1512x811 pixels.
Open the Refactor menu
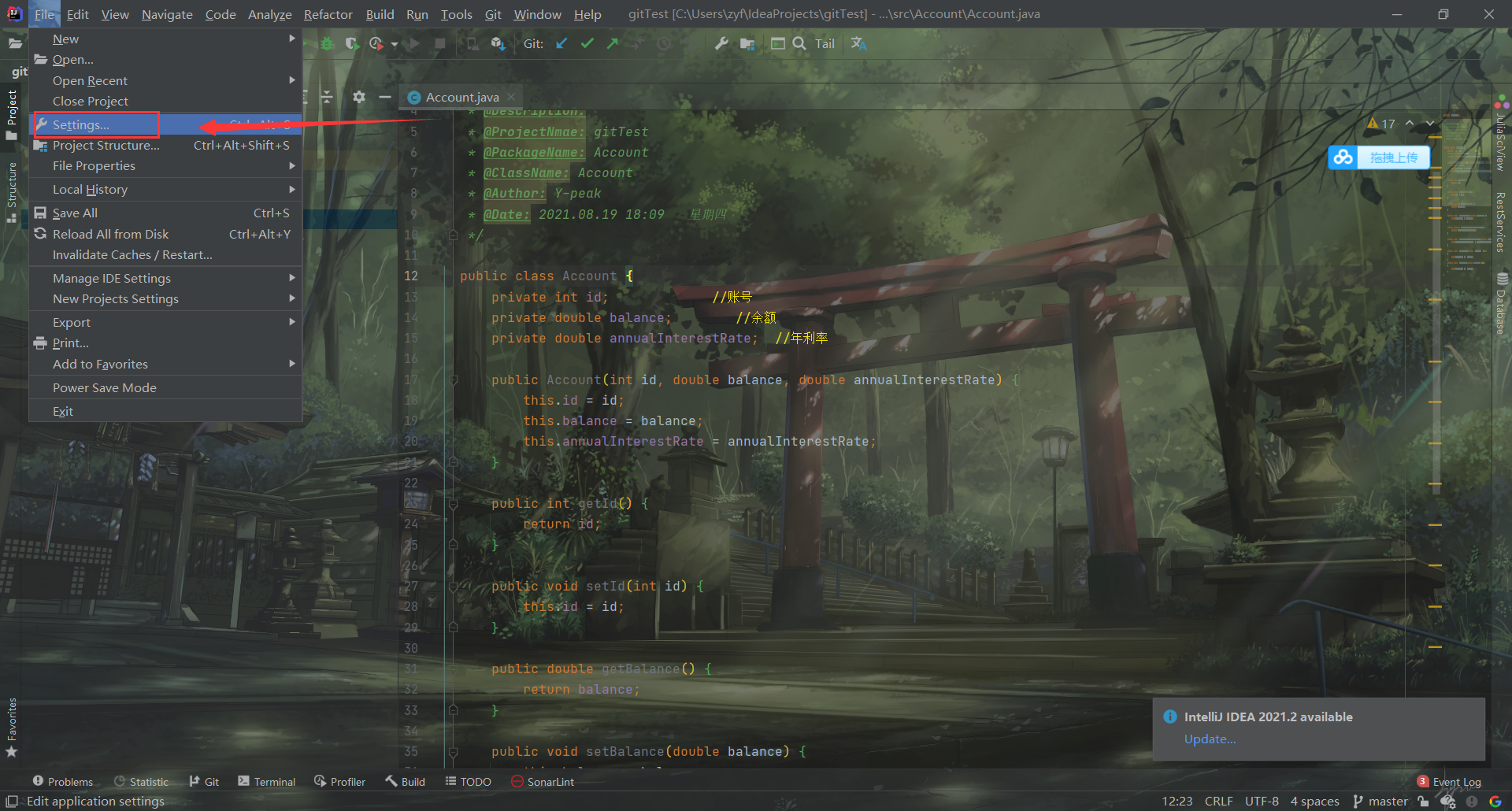pyautogui.click(x=328, y=14)
